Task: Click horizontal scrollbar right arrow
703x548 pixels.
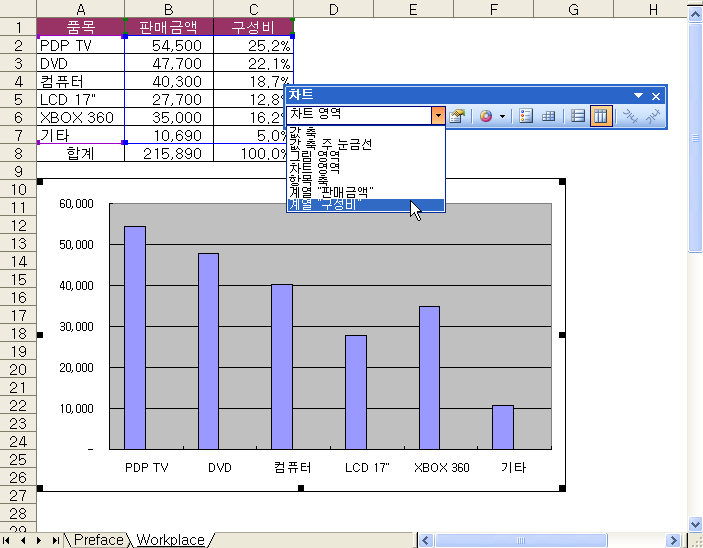Action: point(673,540)
